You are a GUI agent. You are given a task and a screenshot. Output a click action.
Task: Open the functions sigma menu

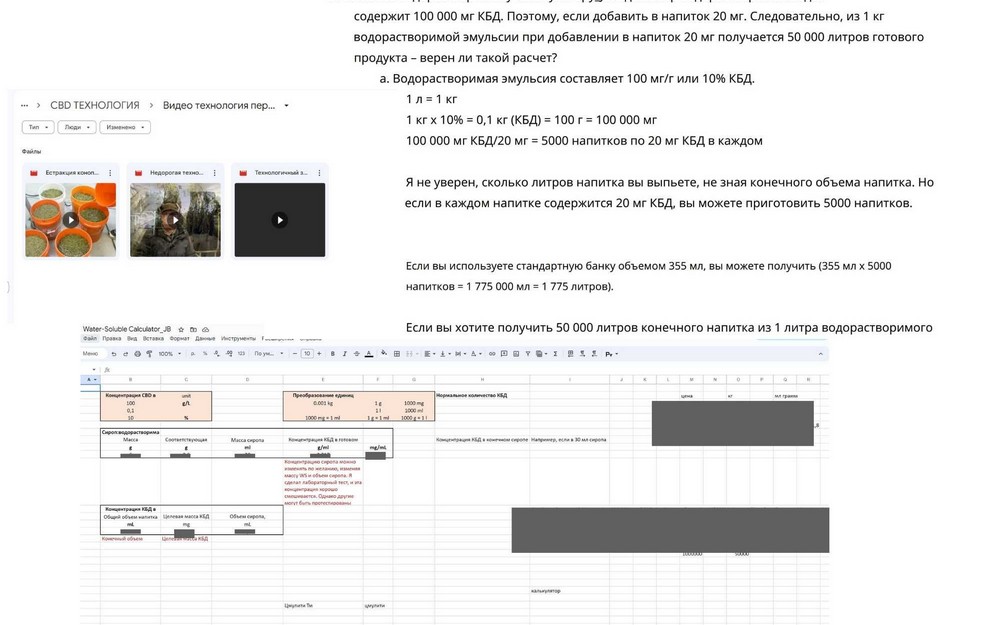pyautogui.click(x=555, y=354)
